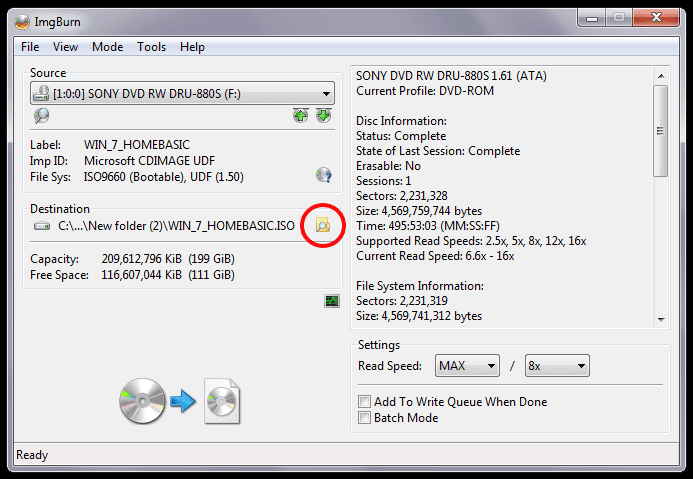This screenshot has height=479, width=693.
Task: Click the green down-arrow tray icon
Action: pyautogui.click(x=322, y=116)
